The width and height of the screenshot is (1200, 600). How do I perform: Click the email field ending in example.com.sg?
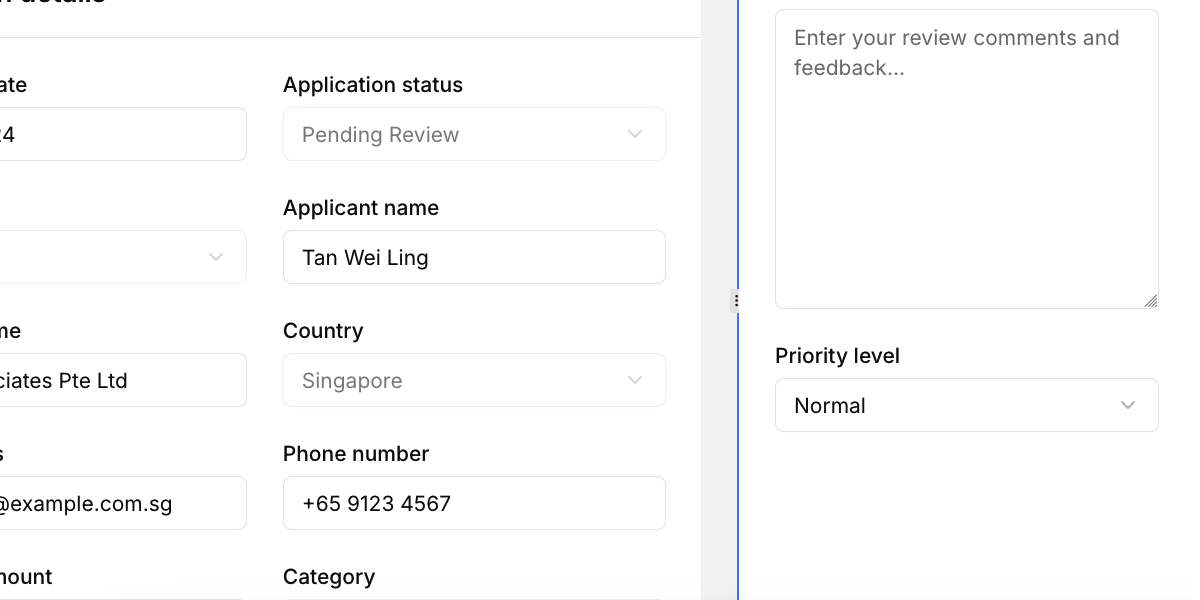tap(120, 503)
